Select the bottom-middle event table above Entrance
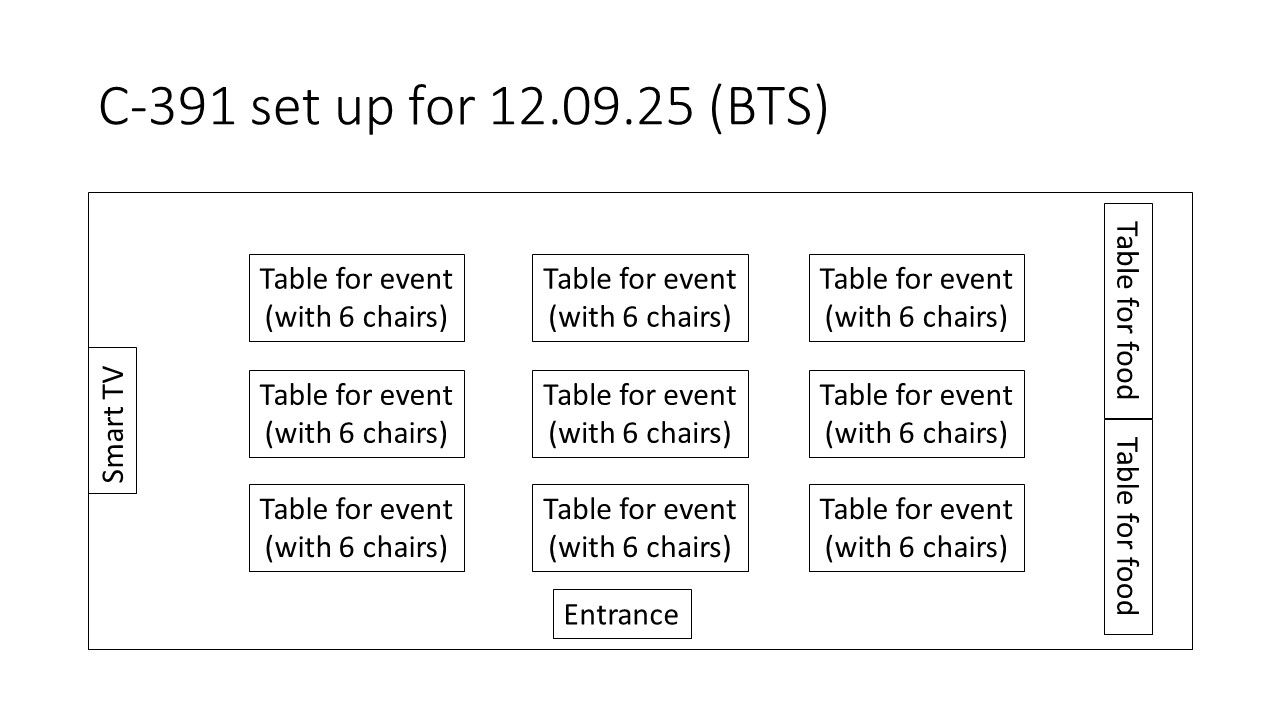Image resolution: width=1280 pixels, height=720 pixels. point(640,528)
